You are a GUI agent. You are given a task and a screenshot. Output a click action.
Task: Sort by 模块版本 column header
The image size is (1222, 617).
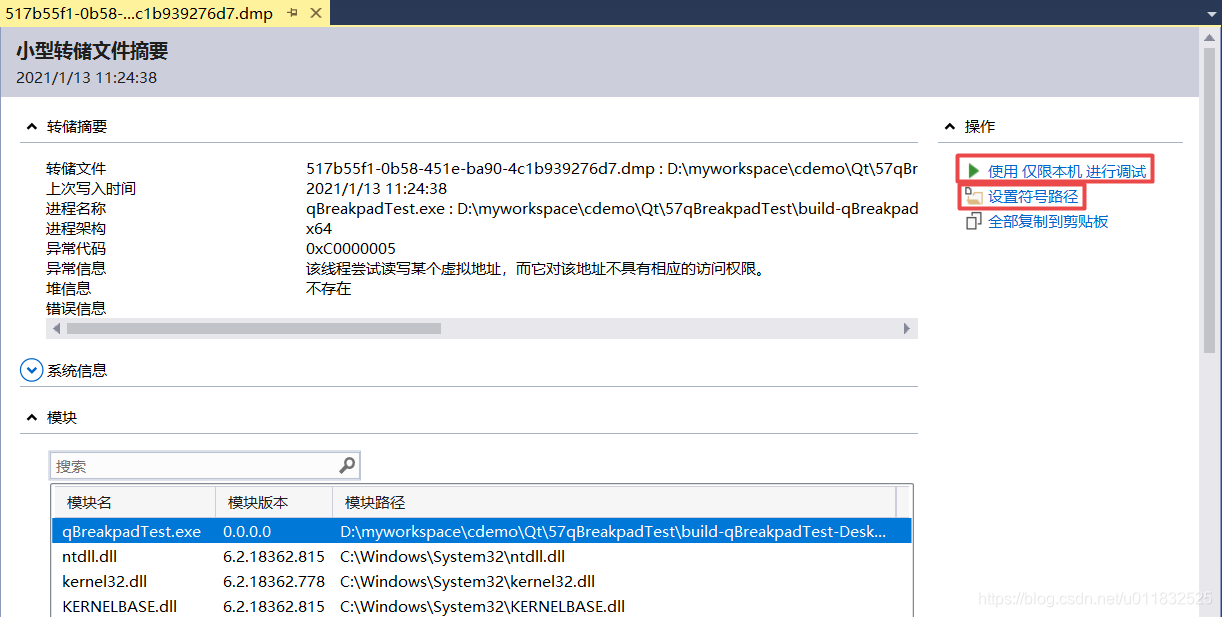[x=274, y=502]
